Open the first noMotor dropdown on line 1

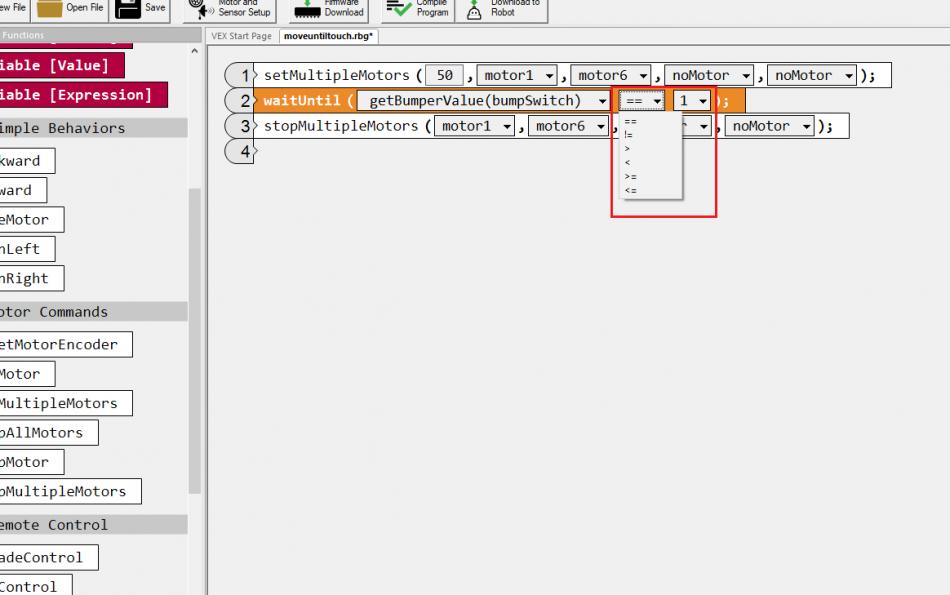pos(709,75)
